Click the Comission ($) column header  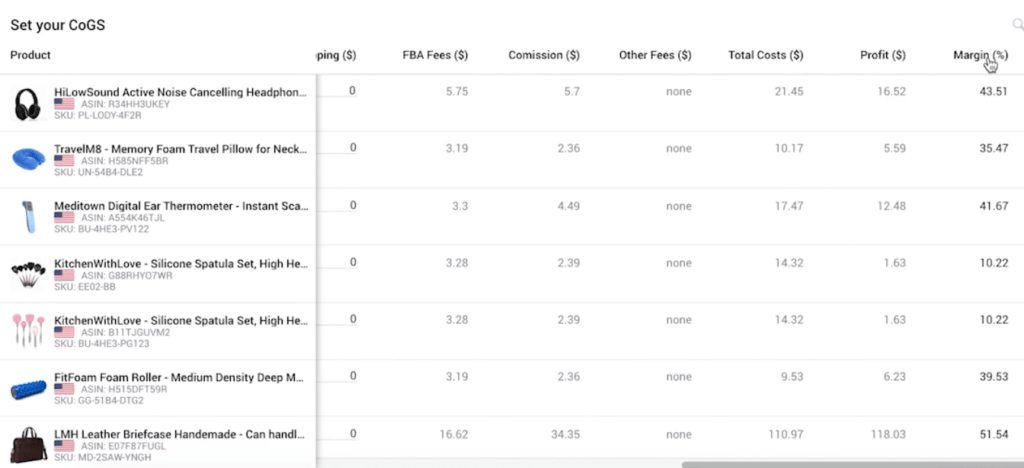[x=544, y=55]
